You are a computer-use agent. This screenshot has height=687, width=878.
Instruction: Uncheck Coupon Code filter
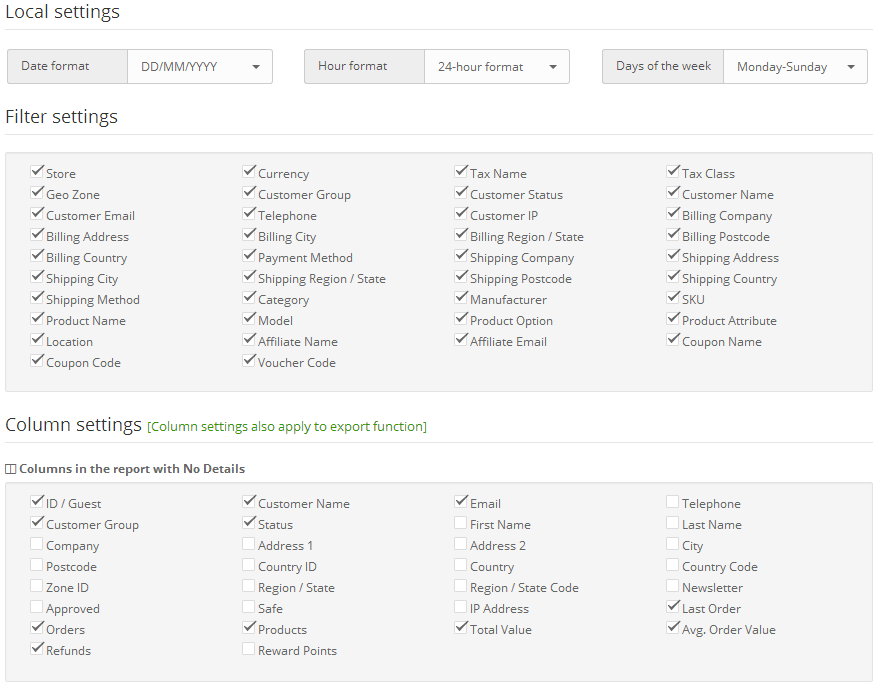[x=37, y=361]
